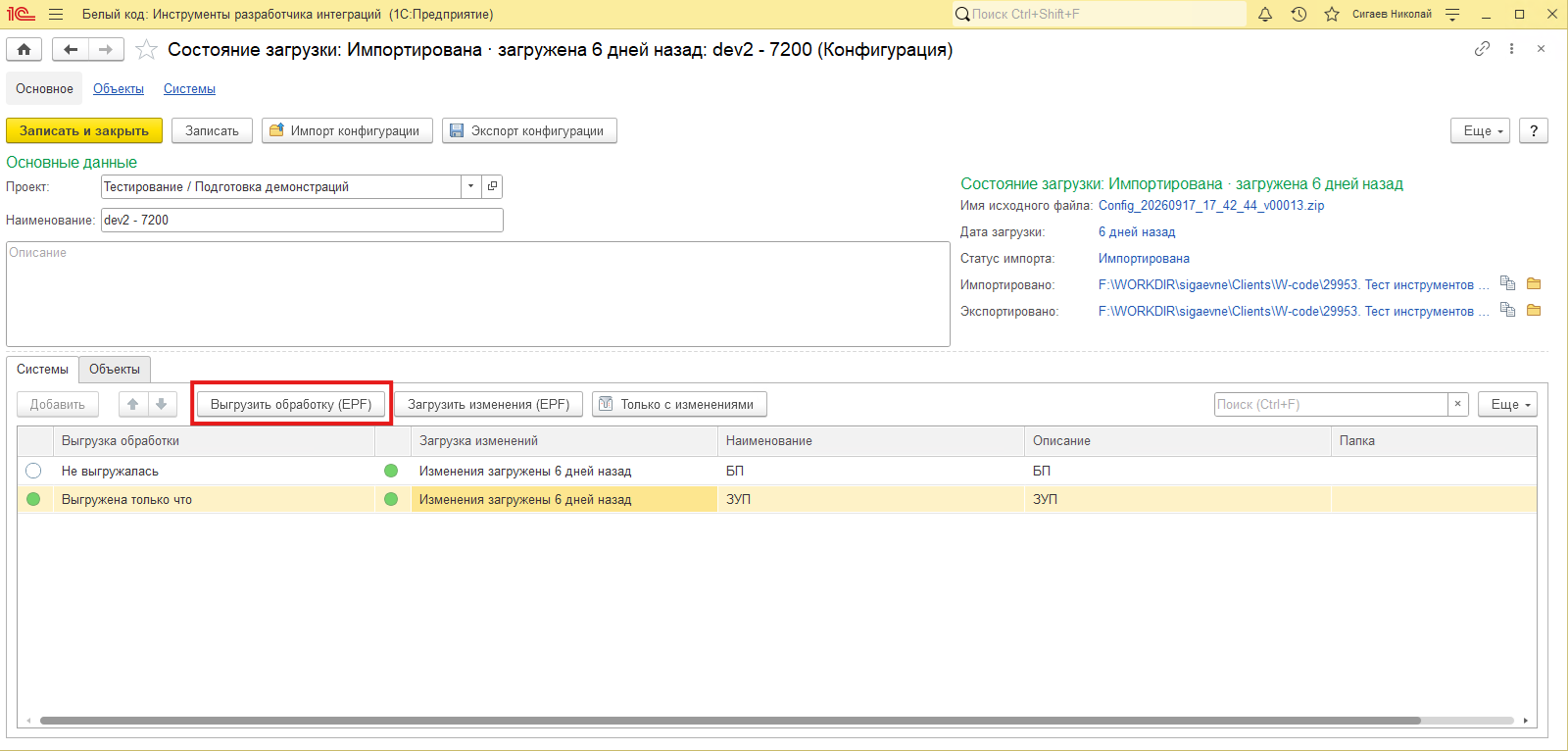Image resolution: width=1568 pixels, height=751 pixels.
Task: Focus the Наименование field
Action: point(302,220)
